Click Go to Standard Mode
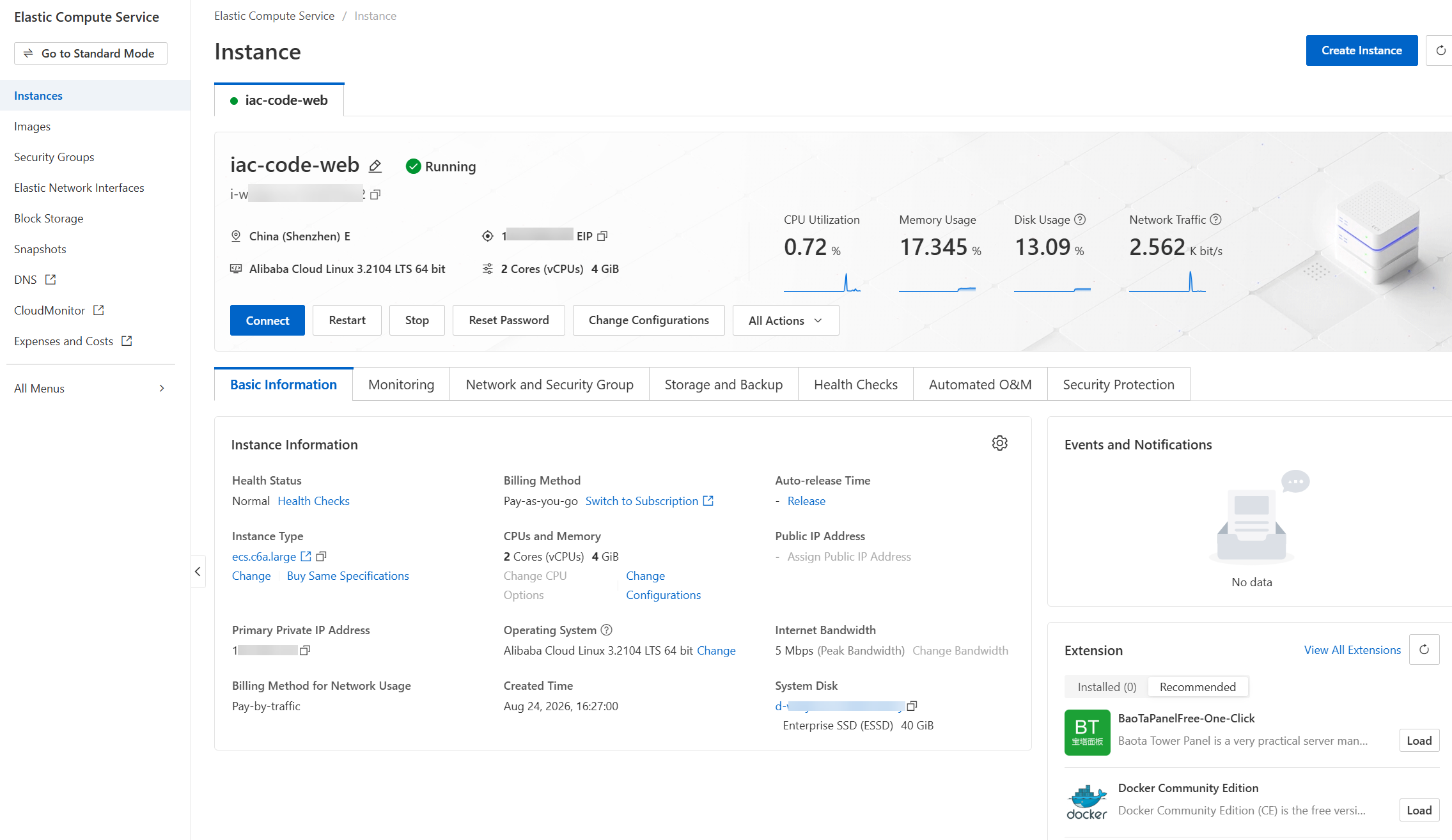 click(91, 54)
